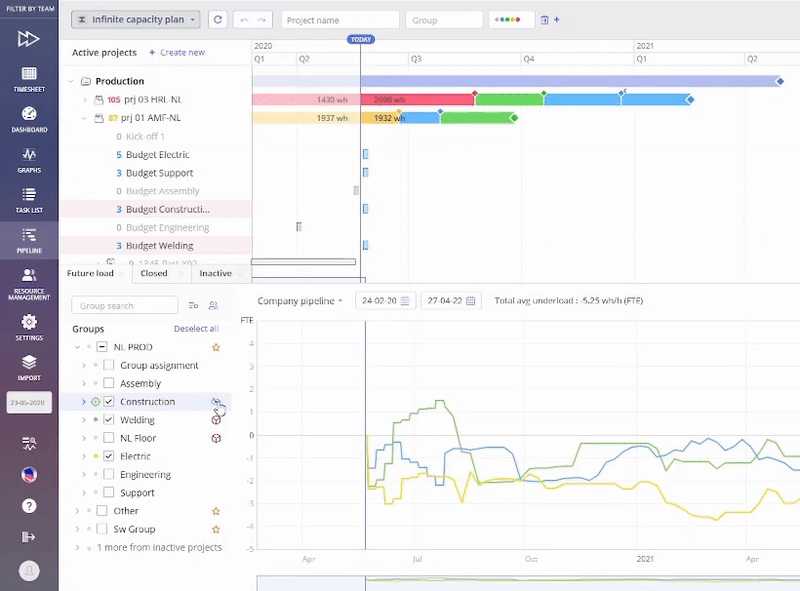Open the Timesheet view in sidebar
The height and width of the screenshot is (591, 800).
point(29,77)
